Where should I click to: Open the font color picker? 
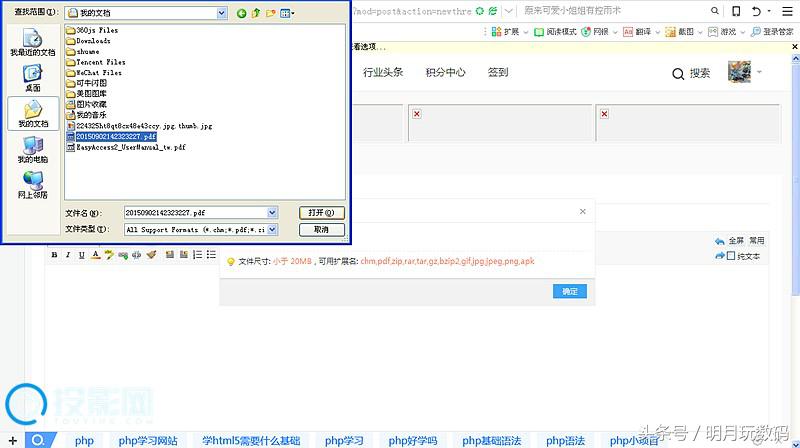click(95, 255)
